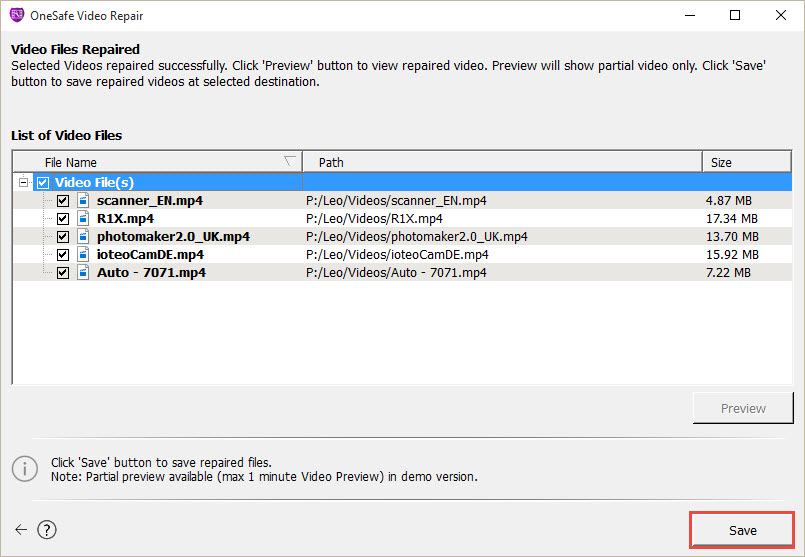Click the info icon beside the Save note
The width and height of the screenshot is (805, 557).
25,469
